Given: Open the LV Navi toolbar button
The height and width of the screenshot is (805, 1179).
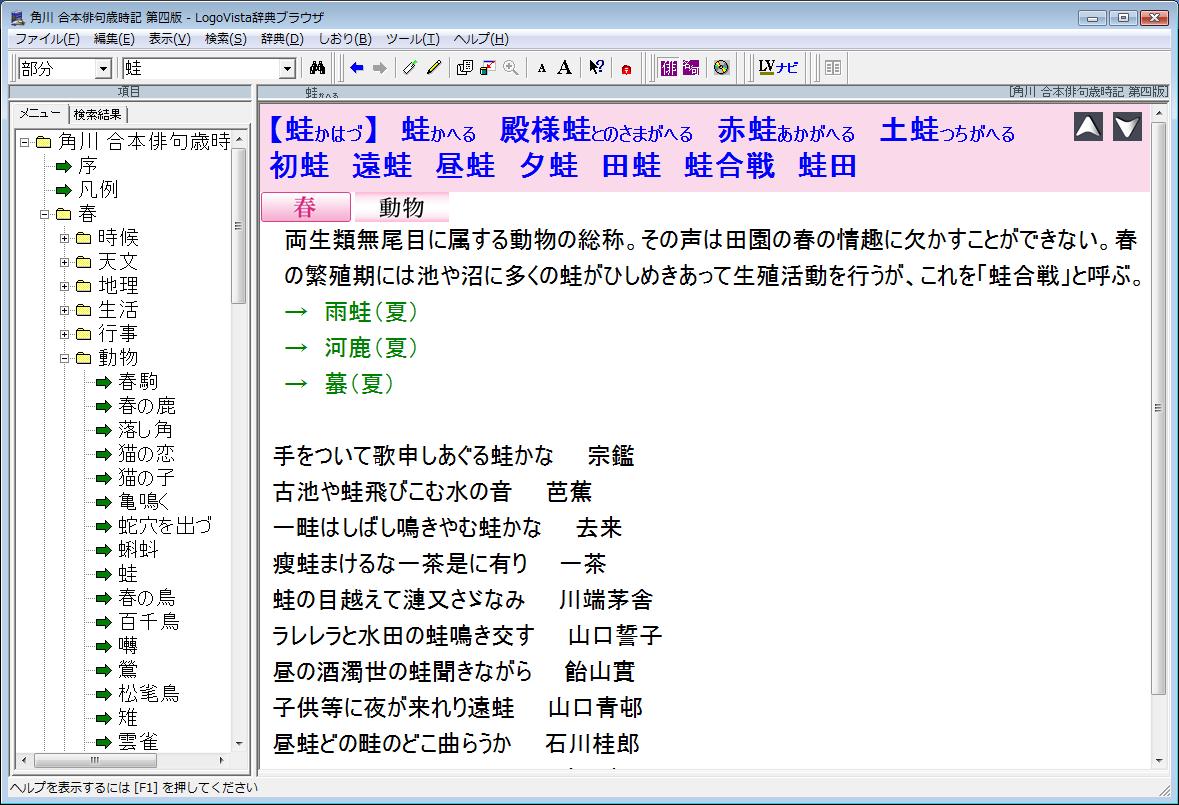Looking at the screenshot, I should 778,68.
